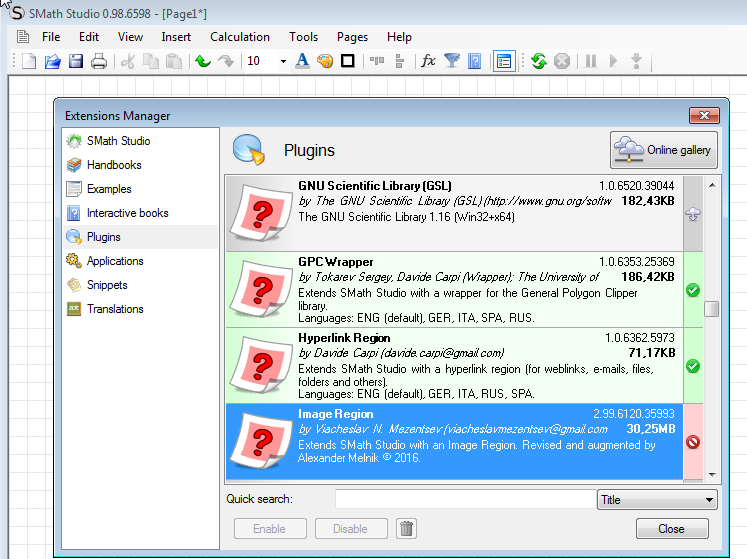Click the trash delete extension icon
747x559 pixels.
point(407,529)
